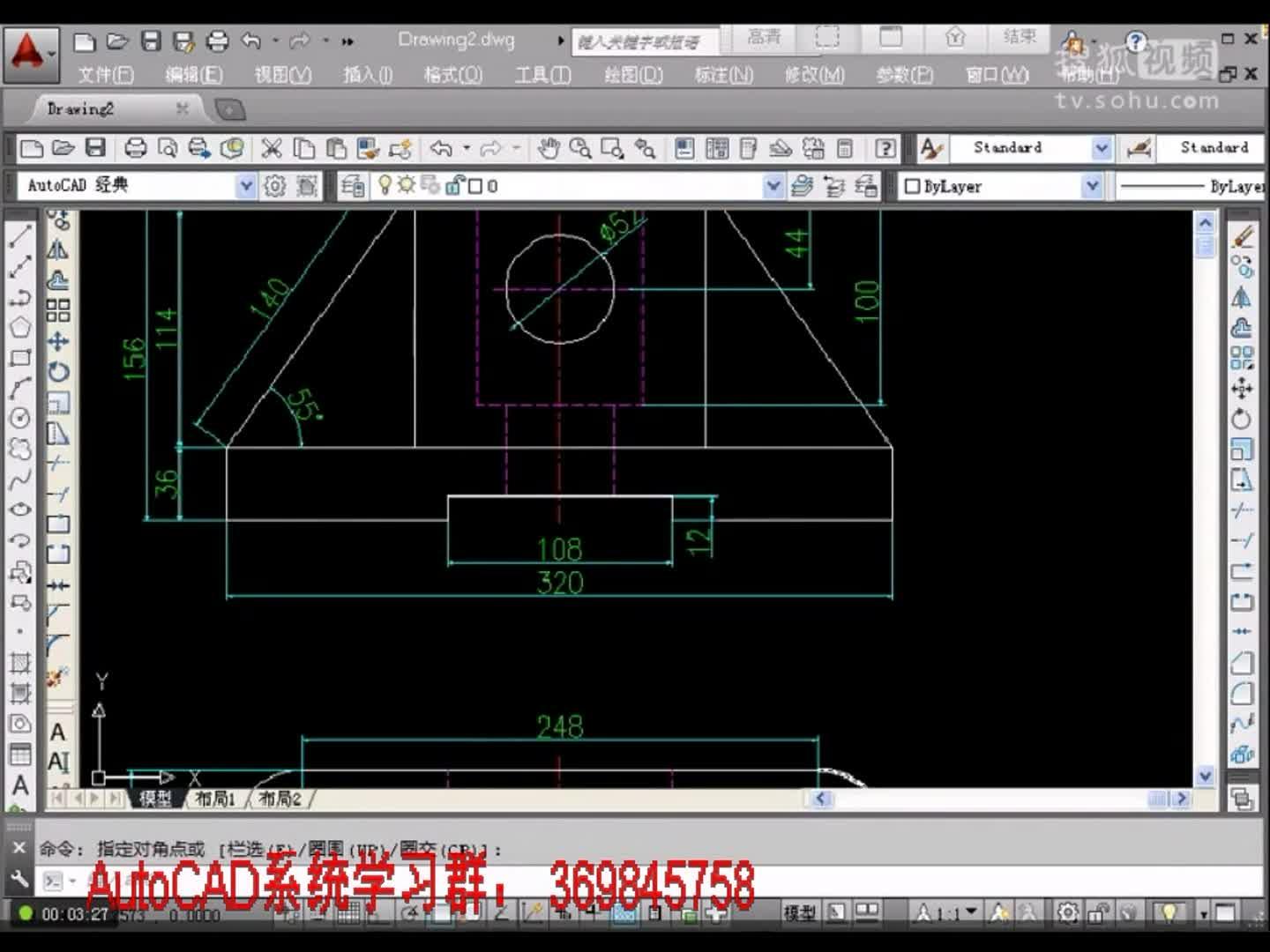The height and width of the screenshot is (952, 1270).
Task: Toggle the layer lock padlock icon
Action: click(x=453, y=186)
